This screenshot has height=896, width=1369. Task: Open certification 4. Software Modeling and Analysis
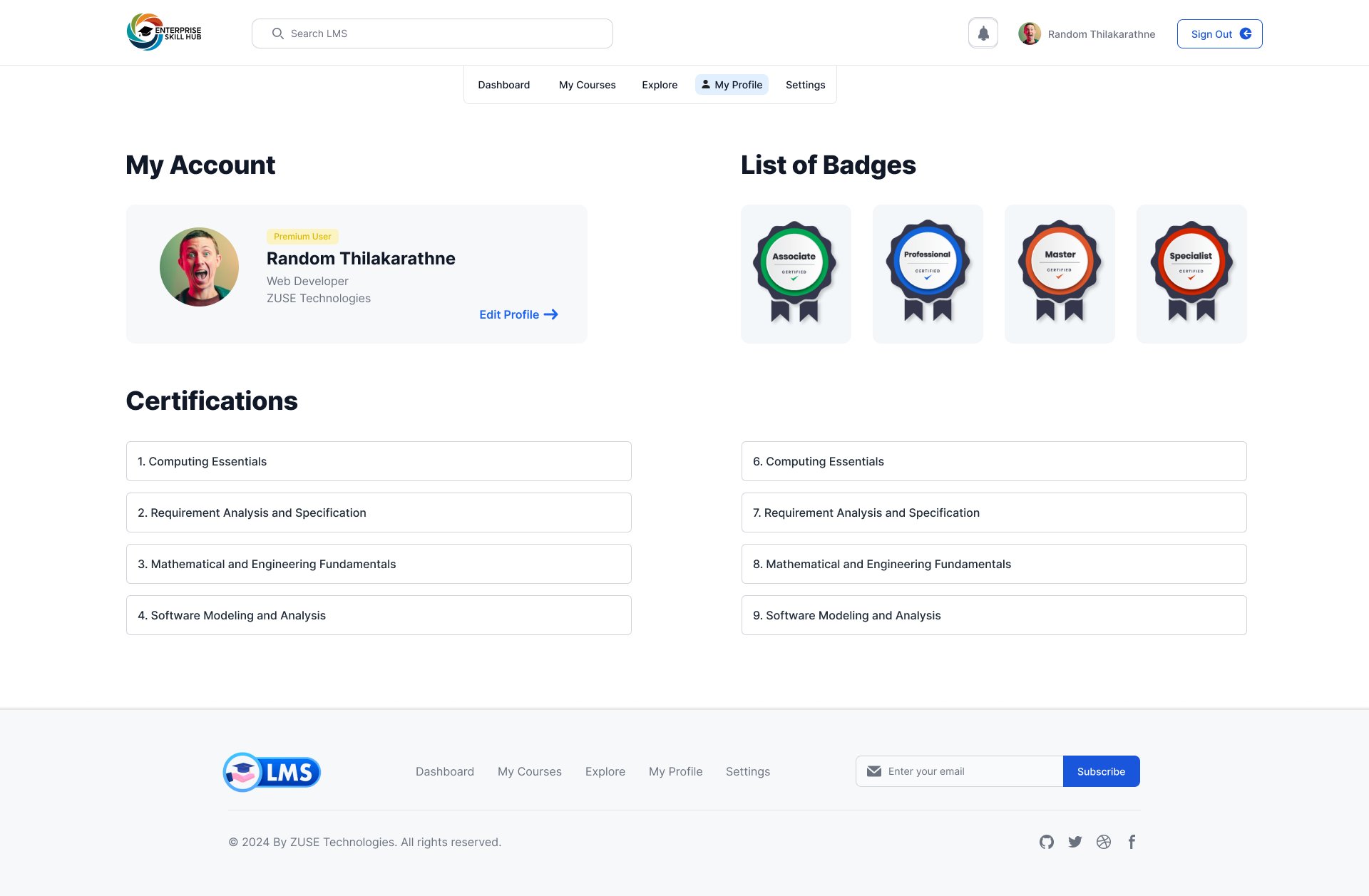pos(379,615)
